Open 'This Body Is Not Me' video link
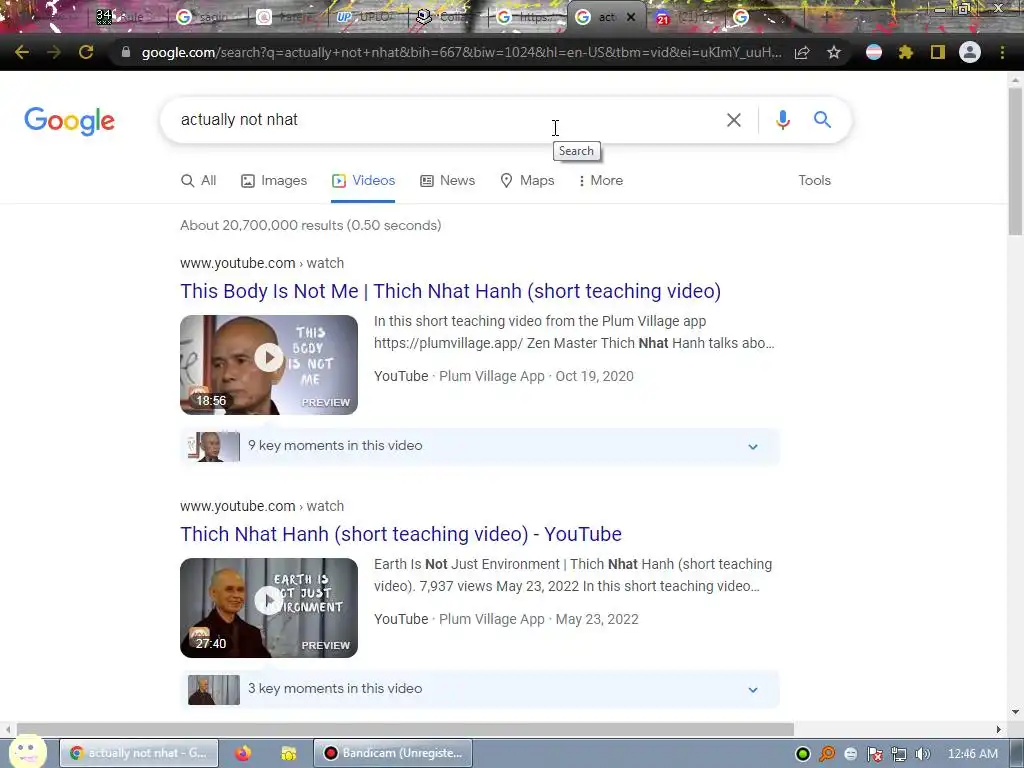Viewport: 1024px width, 768px height. pyautogui.click(x=451, y=291)
